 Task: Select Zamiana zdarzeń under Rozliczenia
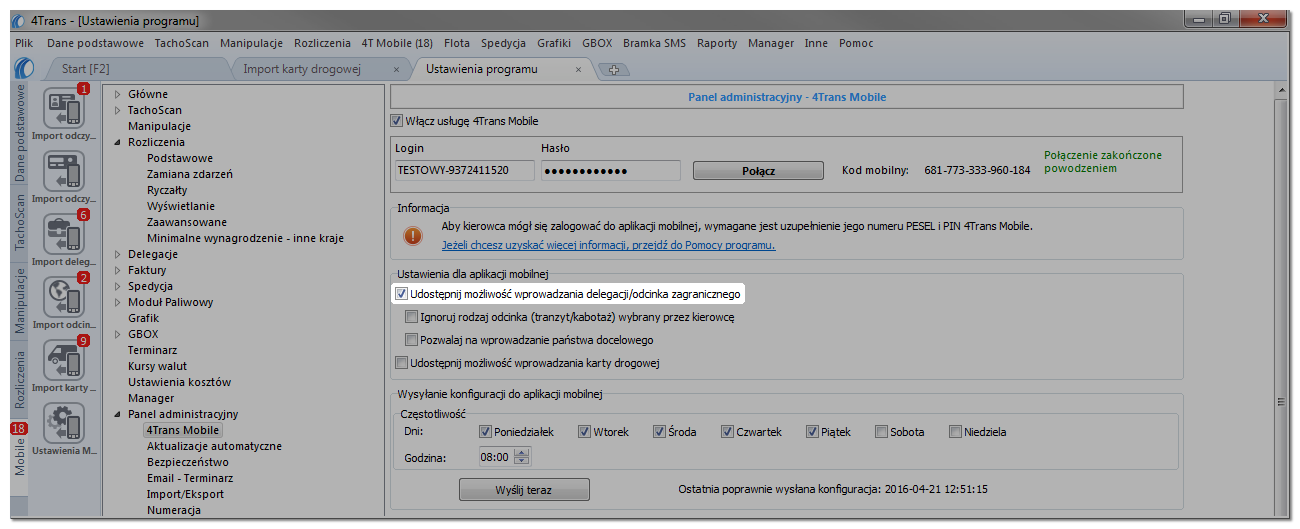pyautogui.click(x=190, y=174)
